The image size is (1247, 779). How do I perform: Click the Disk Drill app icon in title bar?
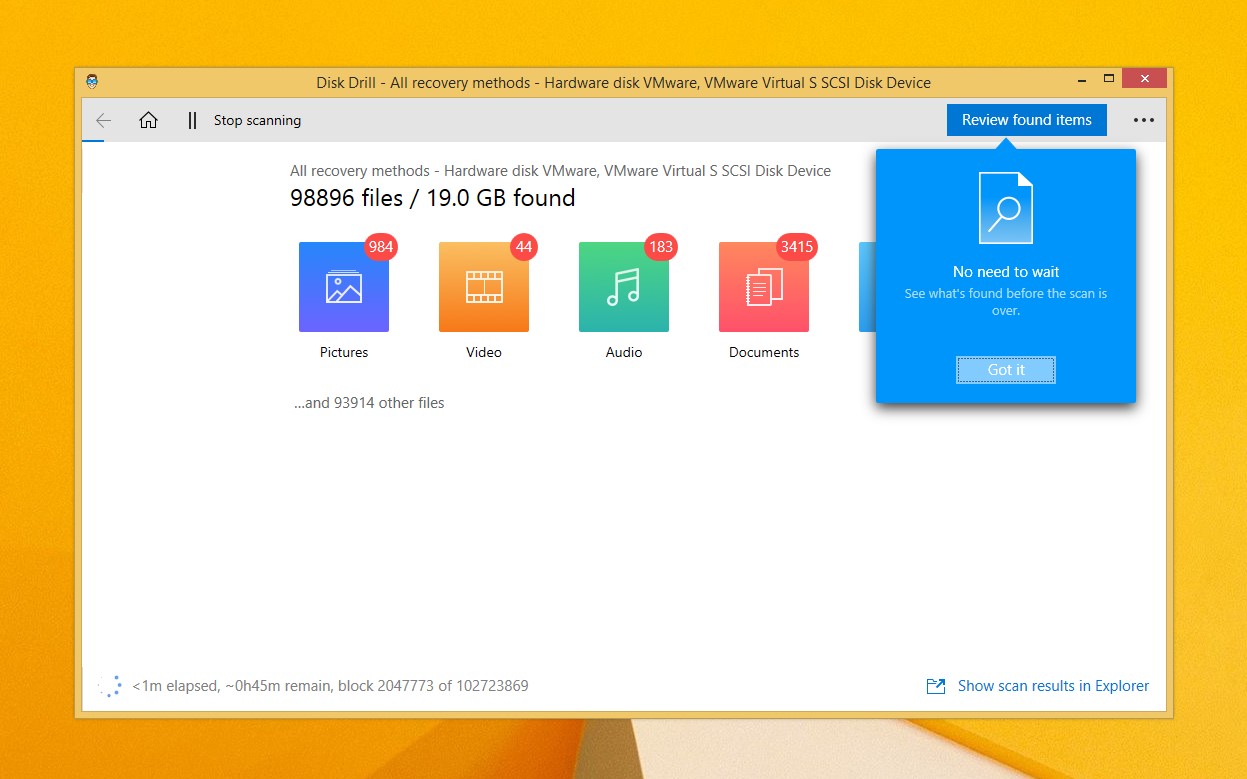point(92,82)
